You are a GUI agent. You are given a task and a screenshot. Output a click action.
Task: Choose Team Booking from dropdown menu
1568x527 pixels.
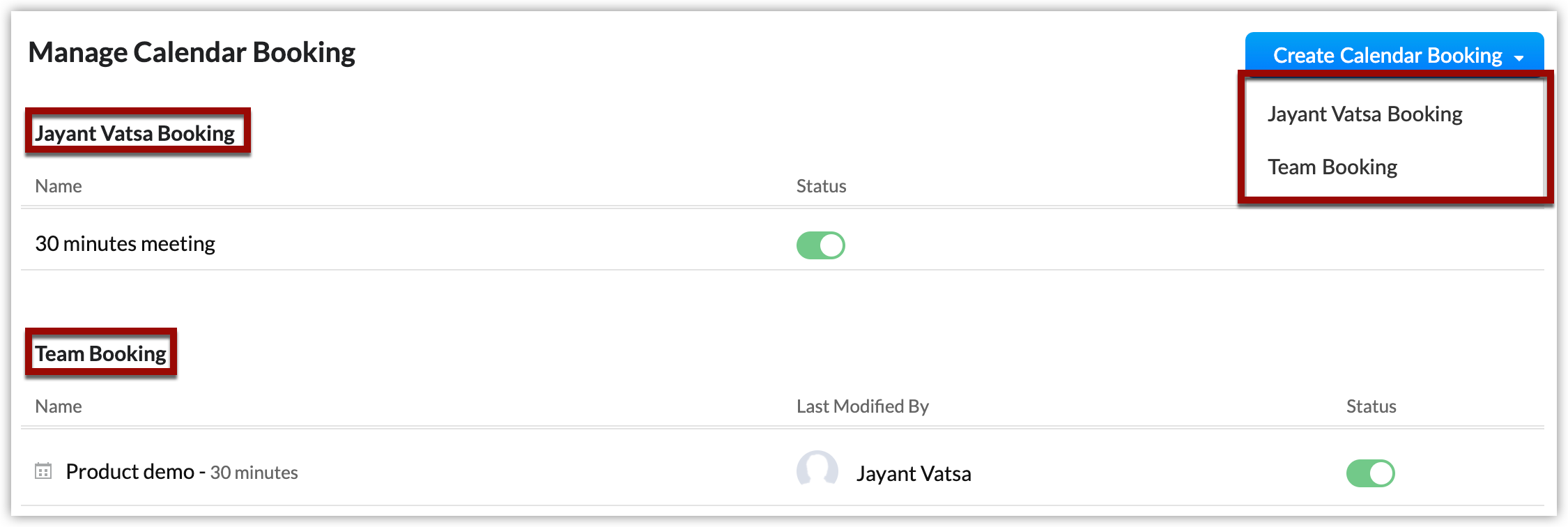point(1332,167)
